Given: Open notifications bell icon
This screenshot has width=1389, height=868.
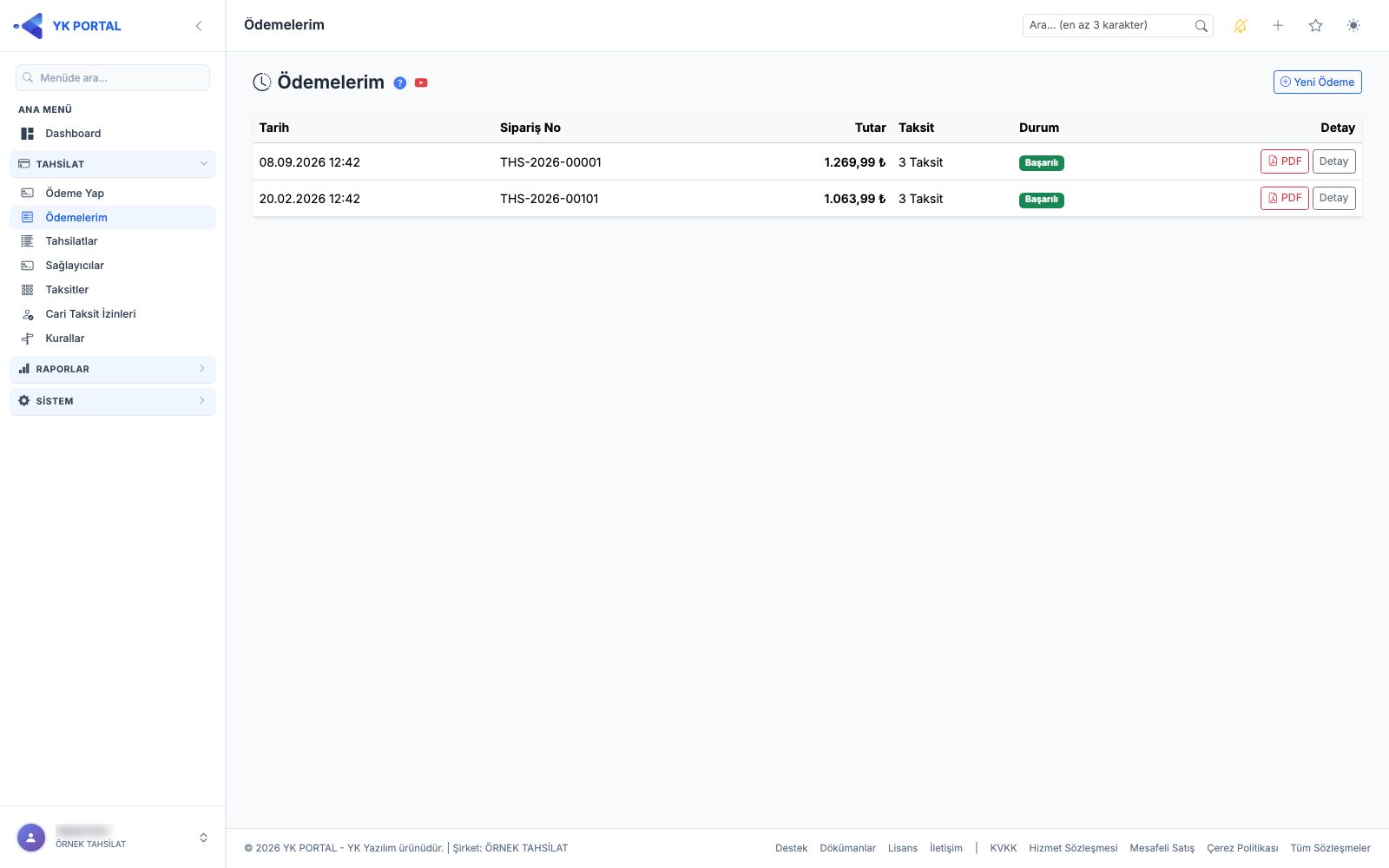Looking at the screenshot, I should [1240, 26].
